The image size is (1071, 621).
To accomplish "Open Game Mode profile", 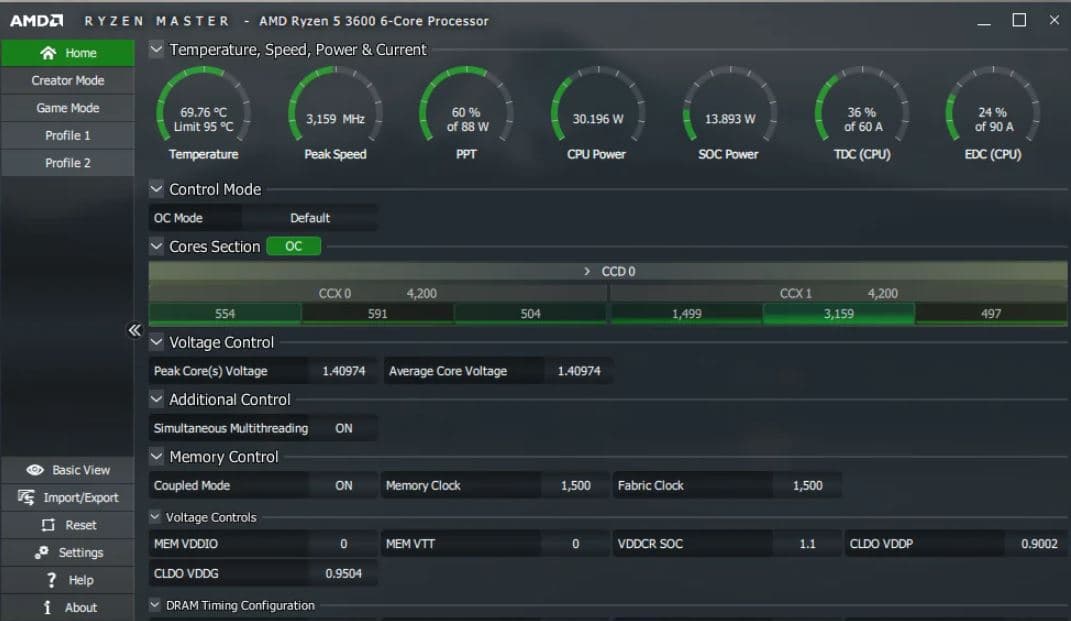I will coord(67,108).
